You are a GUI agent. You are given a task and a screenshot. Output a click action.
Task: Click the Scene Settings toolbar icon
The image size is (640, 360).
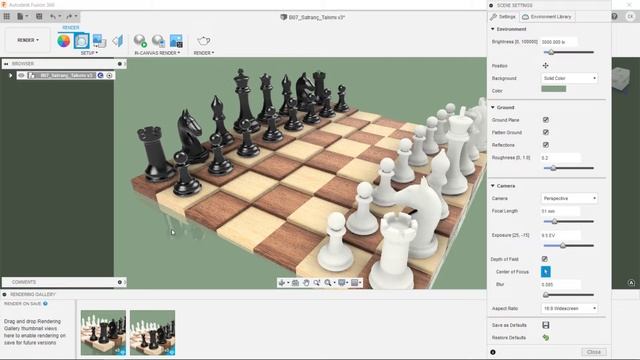81,41
